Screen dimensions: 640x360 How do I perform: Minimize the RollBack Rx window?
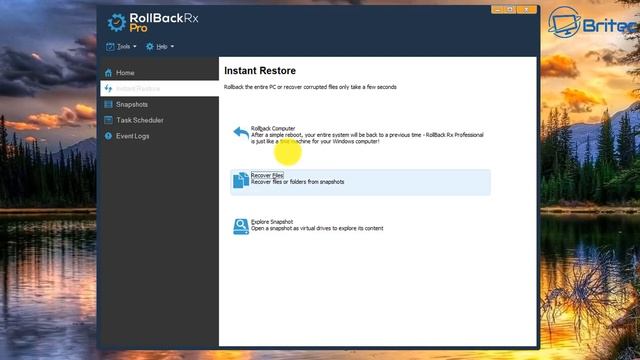tap(498, 10)
